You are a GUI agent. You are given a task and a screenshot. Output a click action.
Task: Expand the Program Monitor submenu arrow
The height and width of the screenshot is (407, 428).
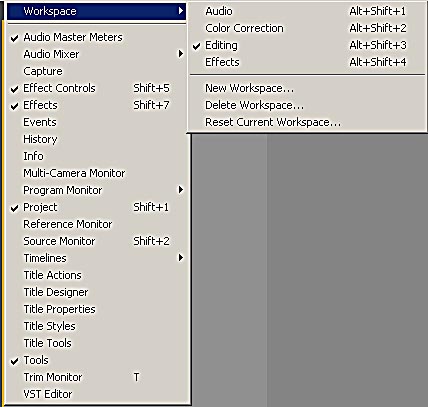(180, 190)
